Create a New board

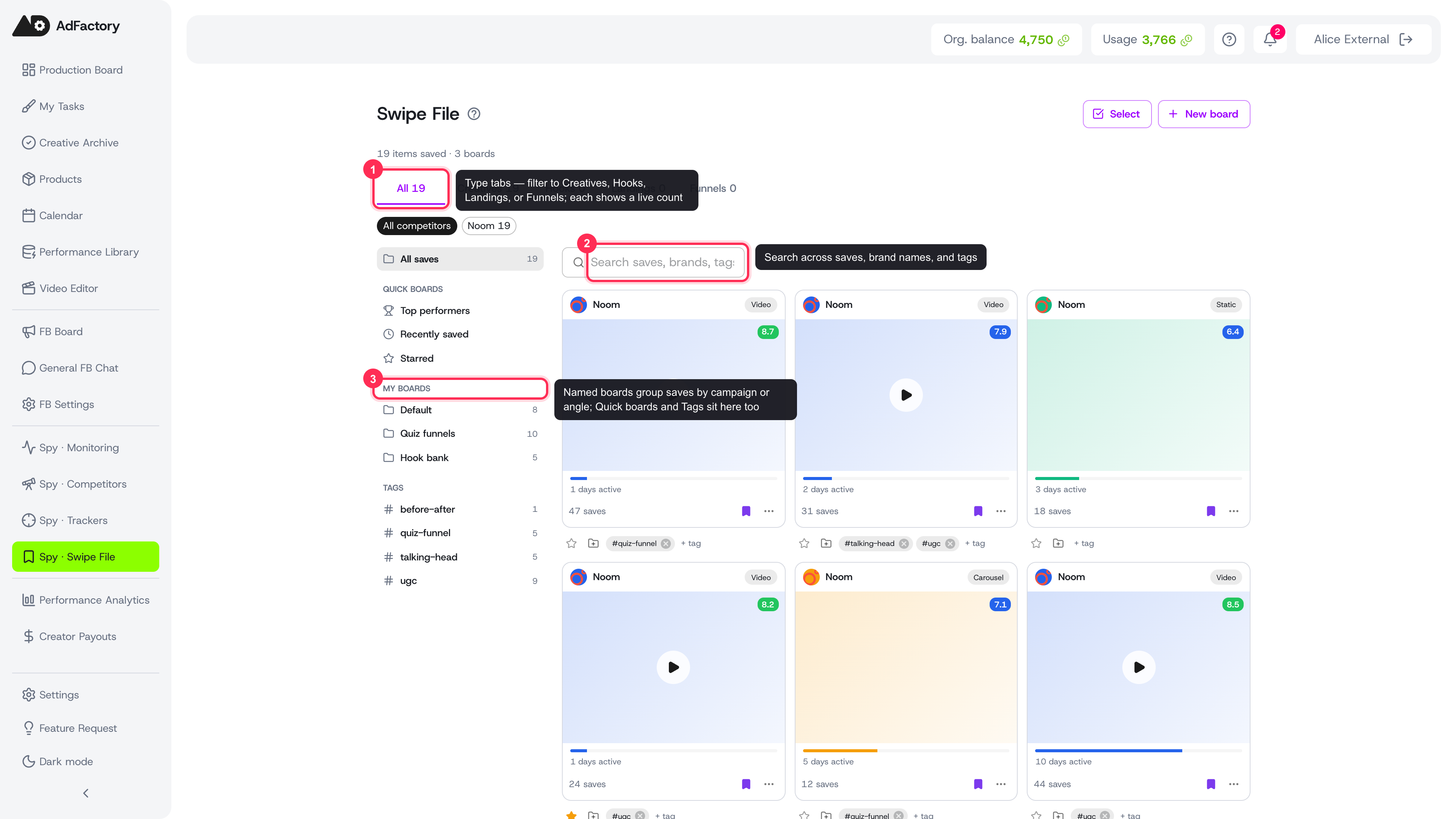click(x=1204, y=114)
